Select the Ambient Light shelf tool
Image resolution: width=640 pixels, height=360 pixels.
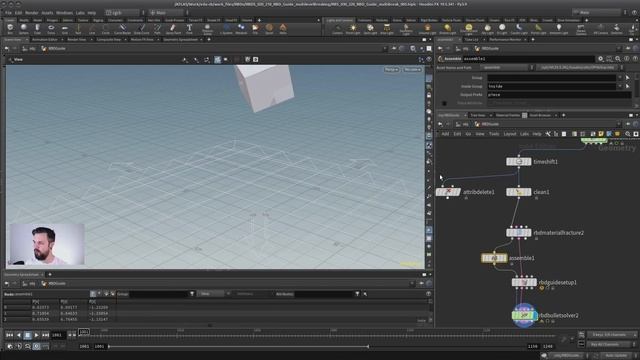point(559,29)
